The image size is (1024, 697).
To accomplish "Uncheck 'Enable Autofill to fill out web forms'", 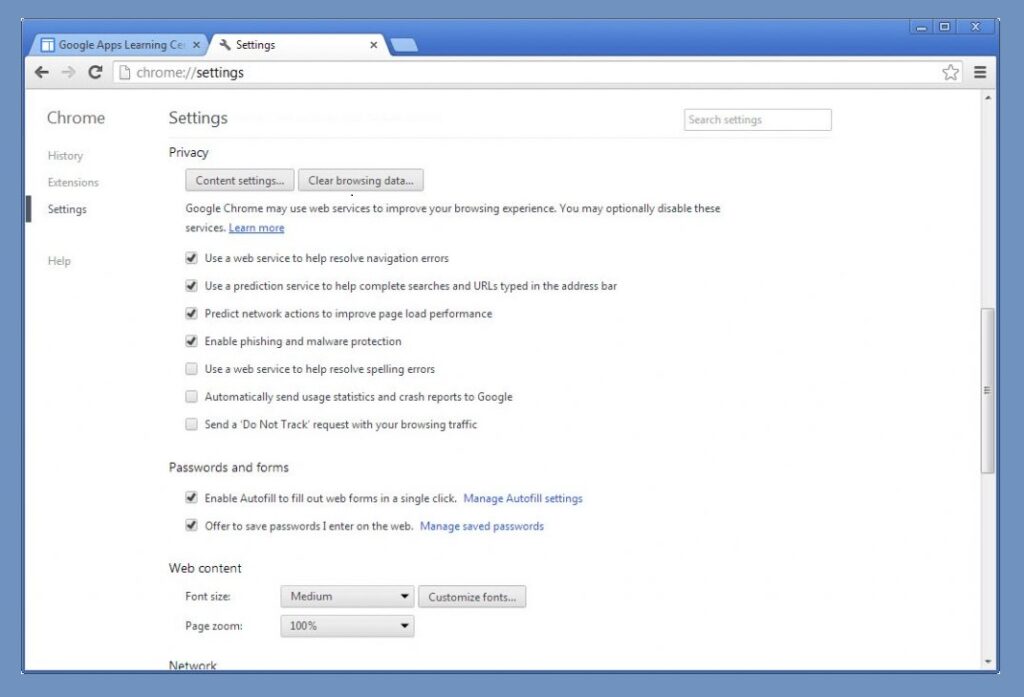I will click(x=191, y=498).
